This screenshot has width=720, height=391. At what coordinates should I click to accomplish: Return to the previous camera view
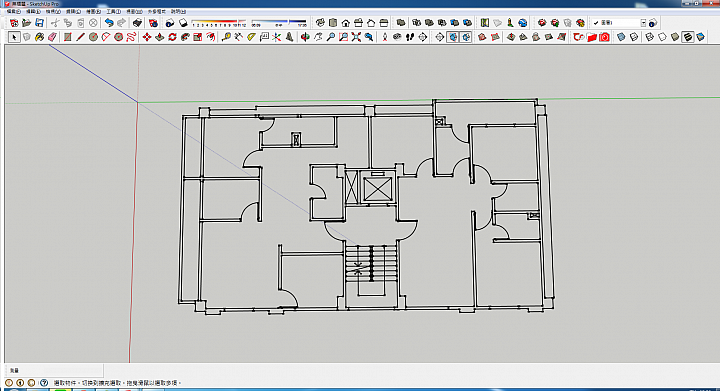pos(369,37)
